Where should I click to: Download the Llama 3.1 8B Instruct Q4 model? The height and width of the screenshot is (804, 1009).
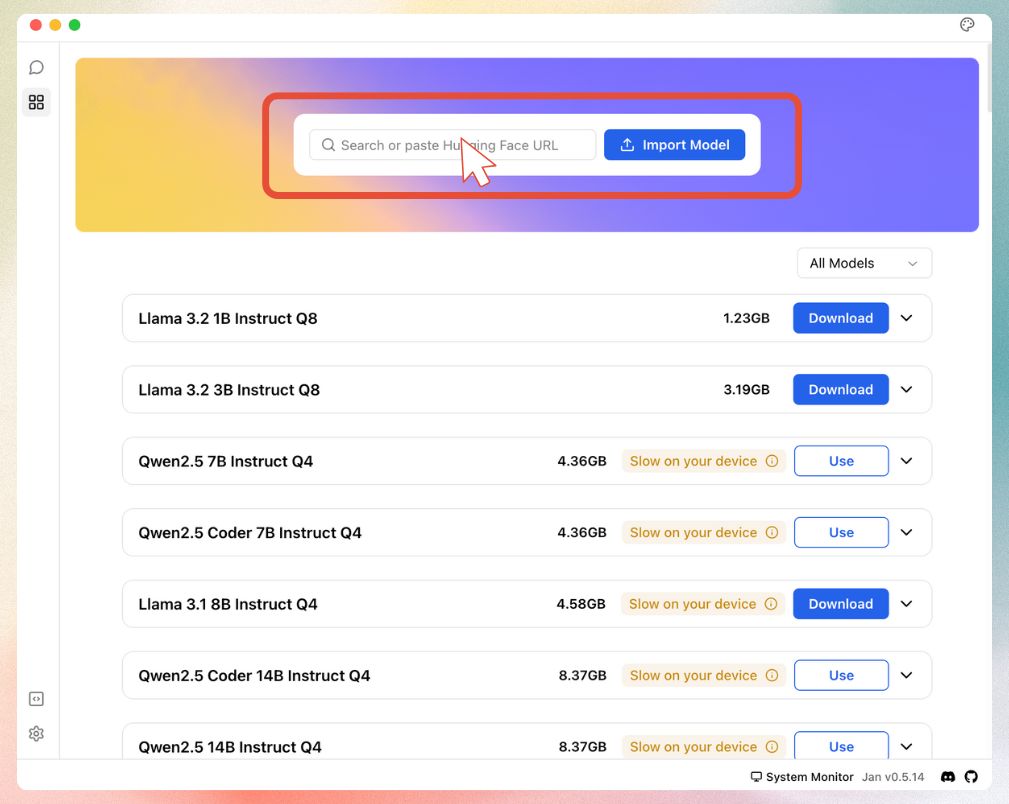(x=840, y=604)
